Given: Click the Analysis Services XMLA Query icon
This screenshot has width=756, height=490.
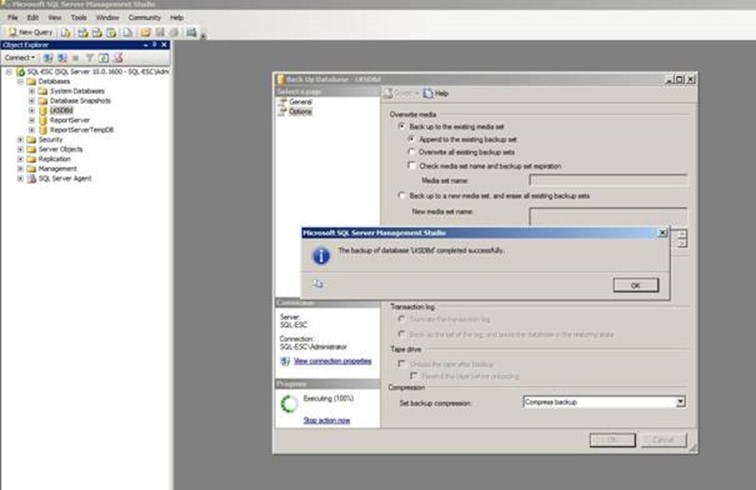Looking at the screenshot, I should (111, 32).
